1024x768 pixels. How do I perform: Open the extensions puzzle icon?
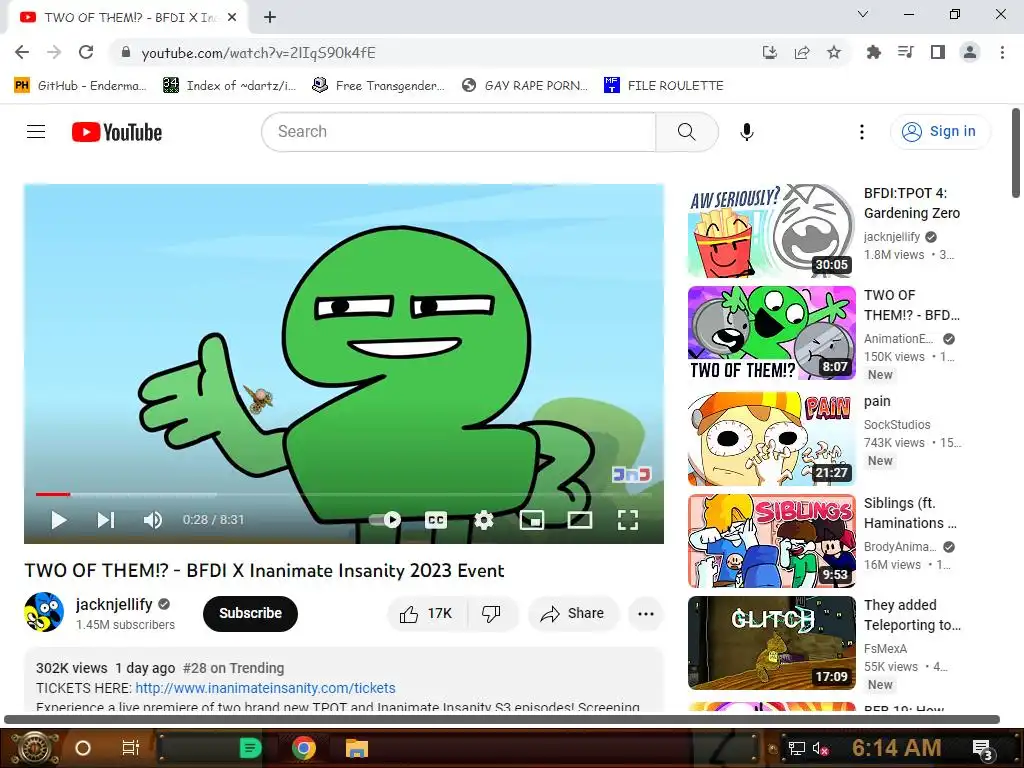tap(873, 52)
